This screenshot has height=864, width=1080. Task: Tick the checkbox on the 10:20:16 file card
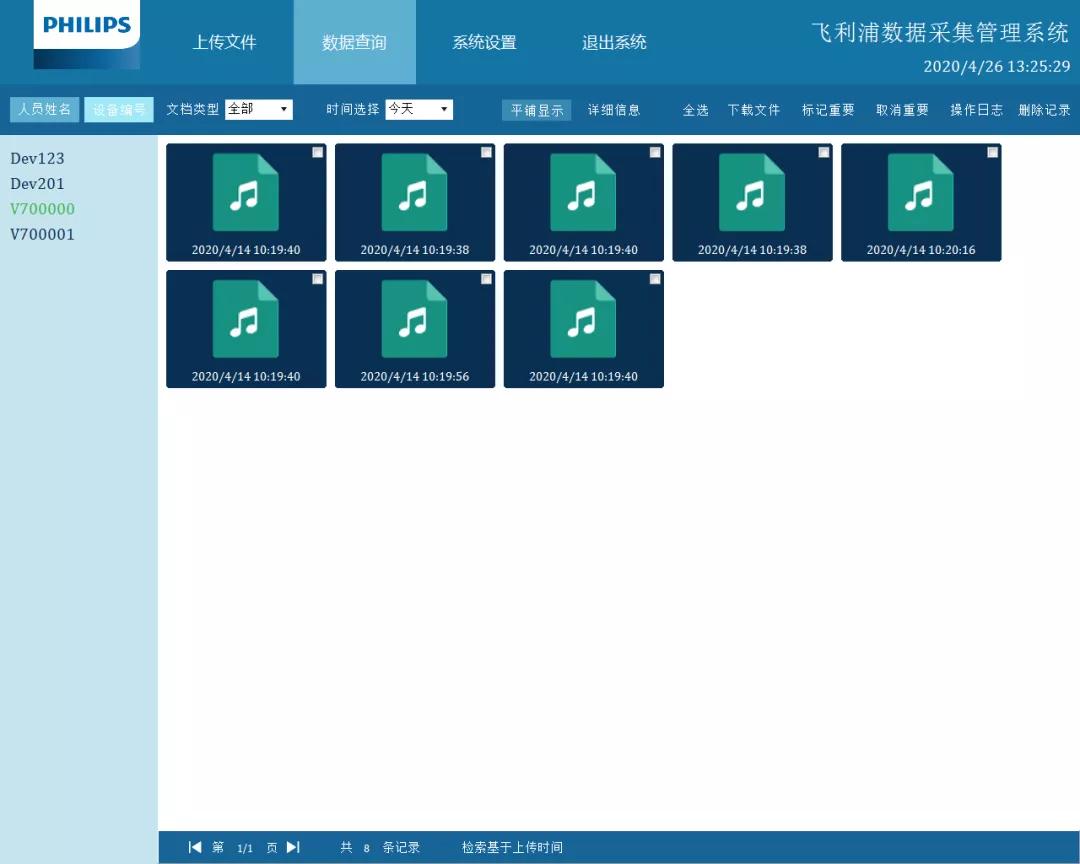[x=993, y=152]
